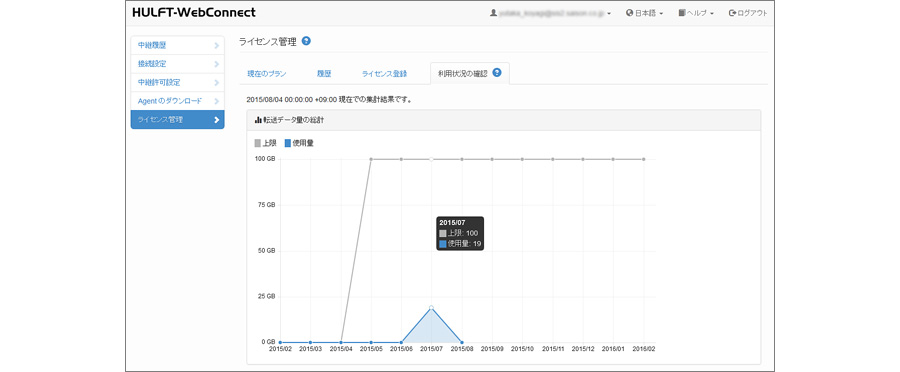Click chevron on Agentのダウンロード sidebar row
Screen dimensions: 900x372
(x=216, y=101)
